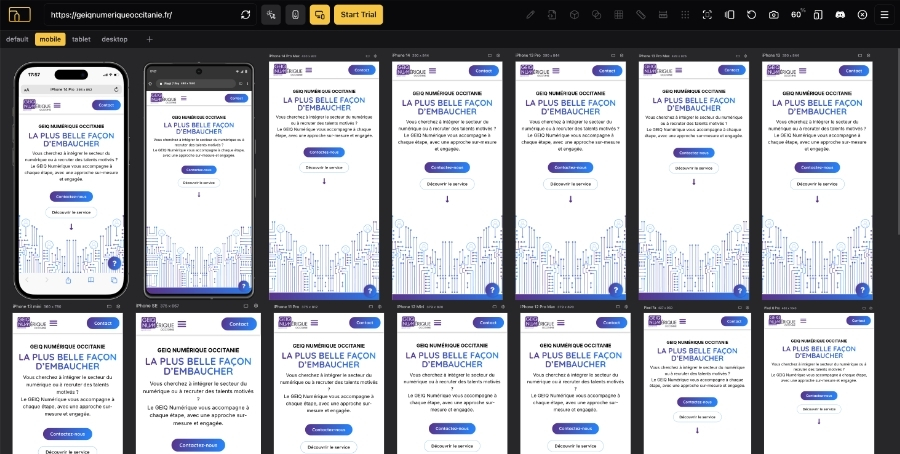This screenshot has height=454, width=900.
Task: Open the 60% zoom level control
Action: coord(797,15)
